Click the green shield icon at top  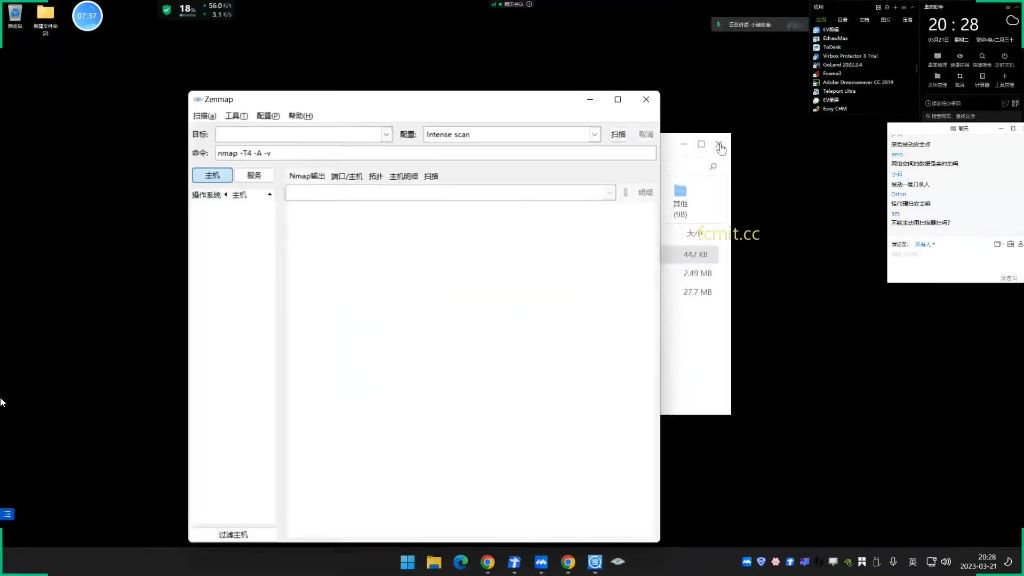(167, 9)
